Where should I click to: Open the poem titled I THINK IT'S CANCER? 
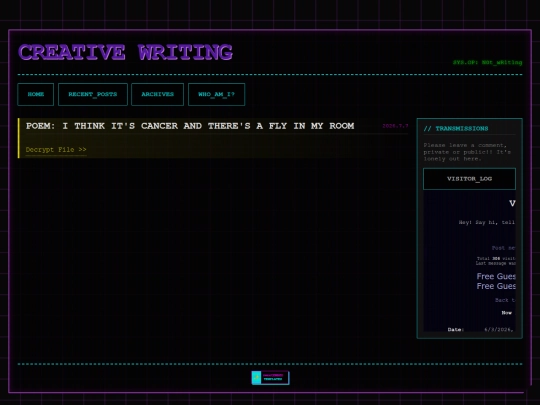tap(190, 126)
